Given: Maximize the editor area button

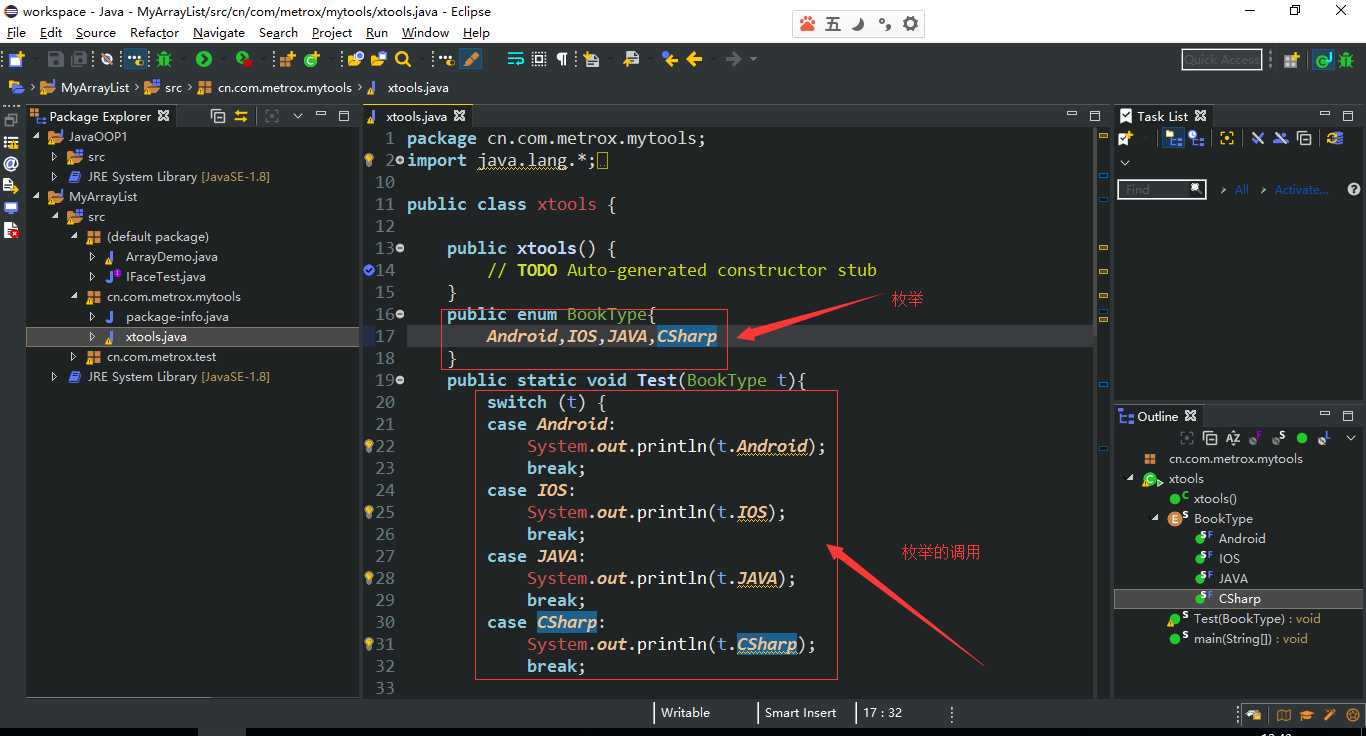Looking at the screenshot, I should [1095, 116].
